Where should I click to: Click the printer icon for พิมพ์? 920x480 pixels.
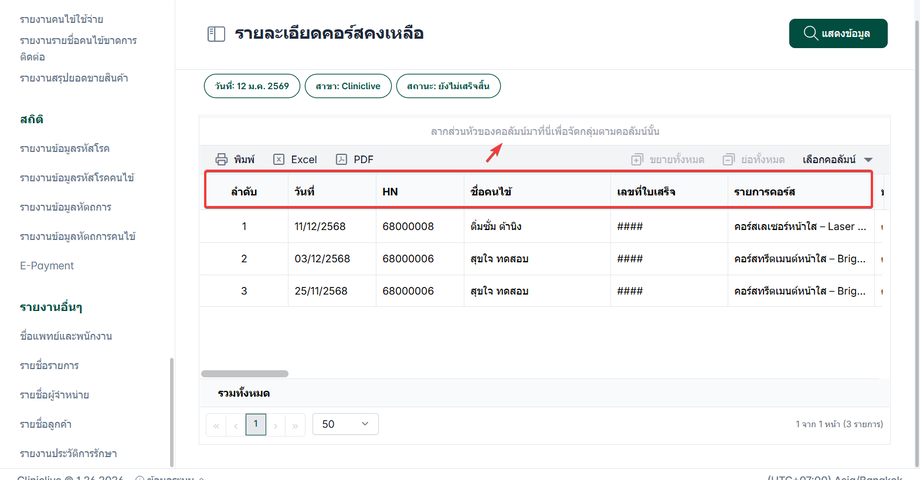click(221, 159)
